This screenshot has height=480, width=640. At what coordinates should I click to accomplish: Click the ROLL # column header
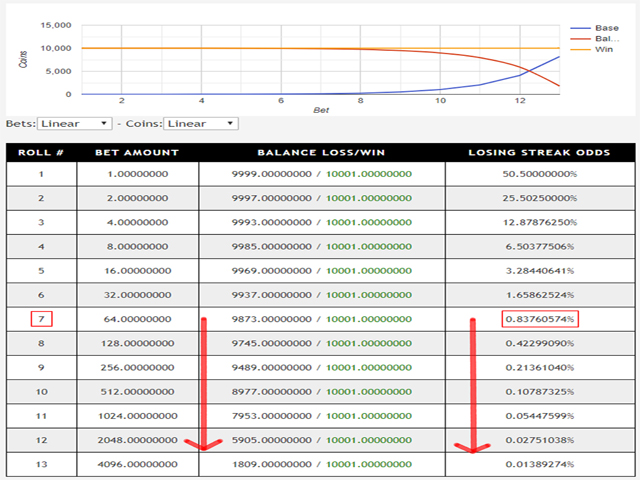[x=41, y=153]
